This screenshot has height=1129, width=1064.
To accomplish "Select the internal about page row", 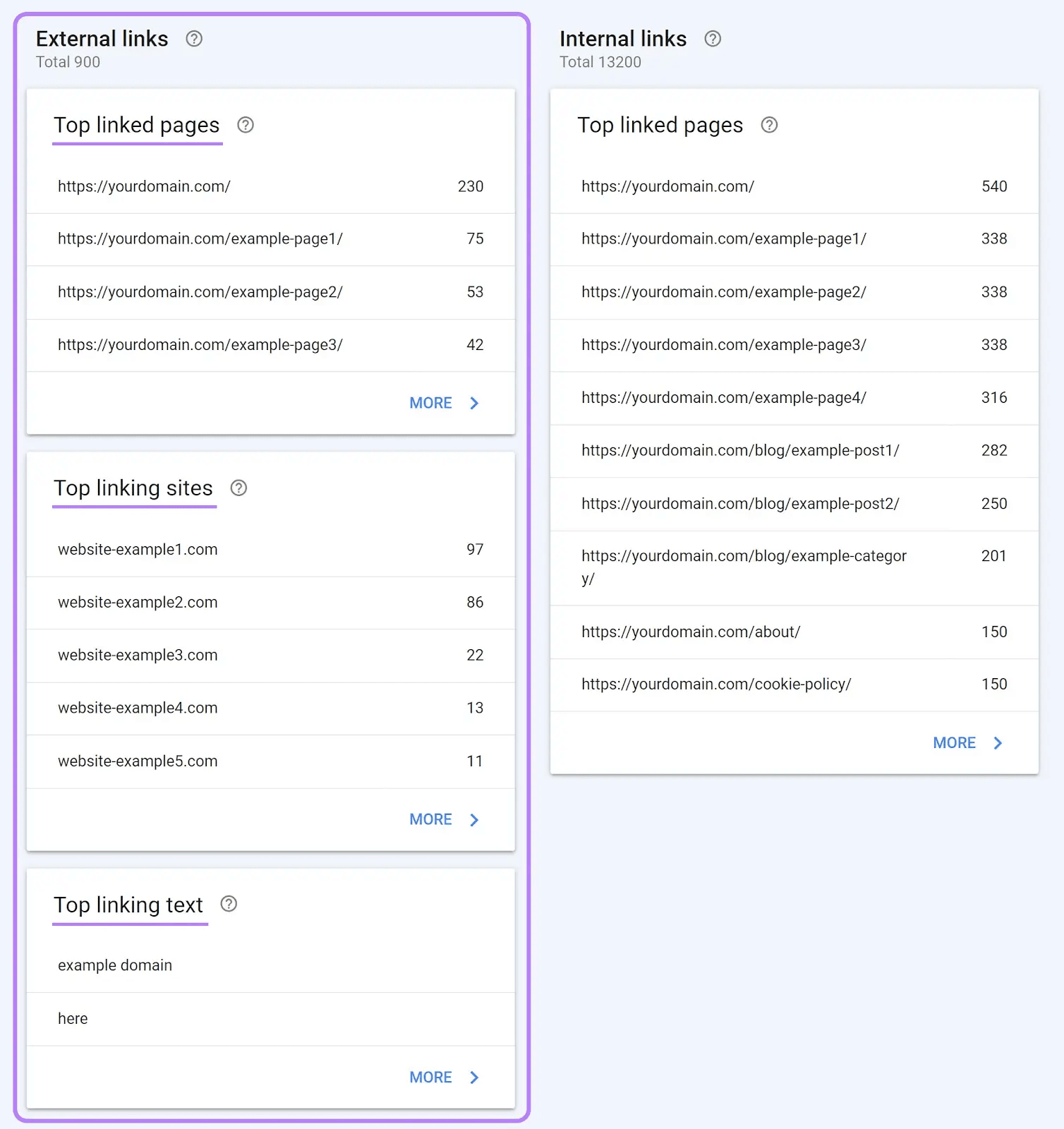I will (x=794, y=632).
